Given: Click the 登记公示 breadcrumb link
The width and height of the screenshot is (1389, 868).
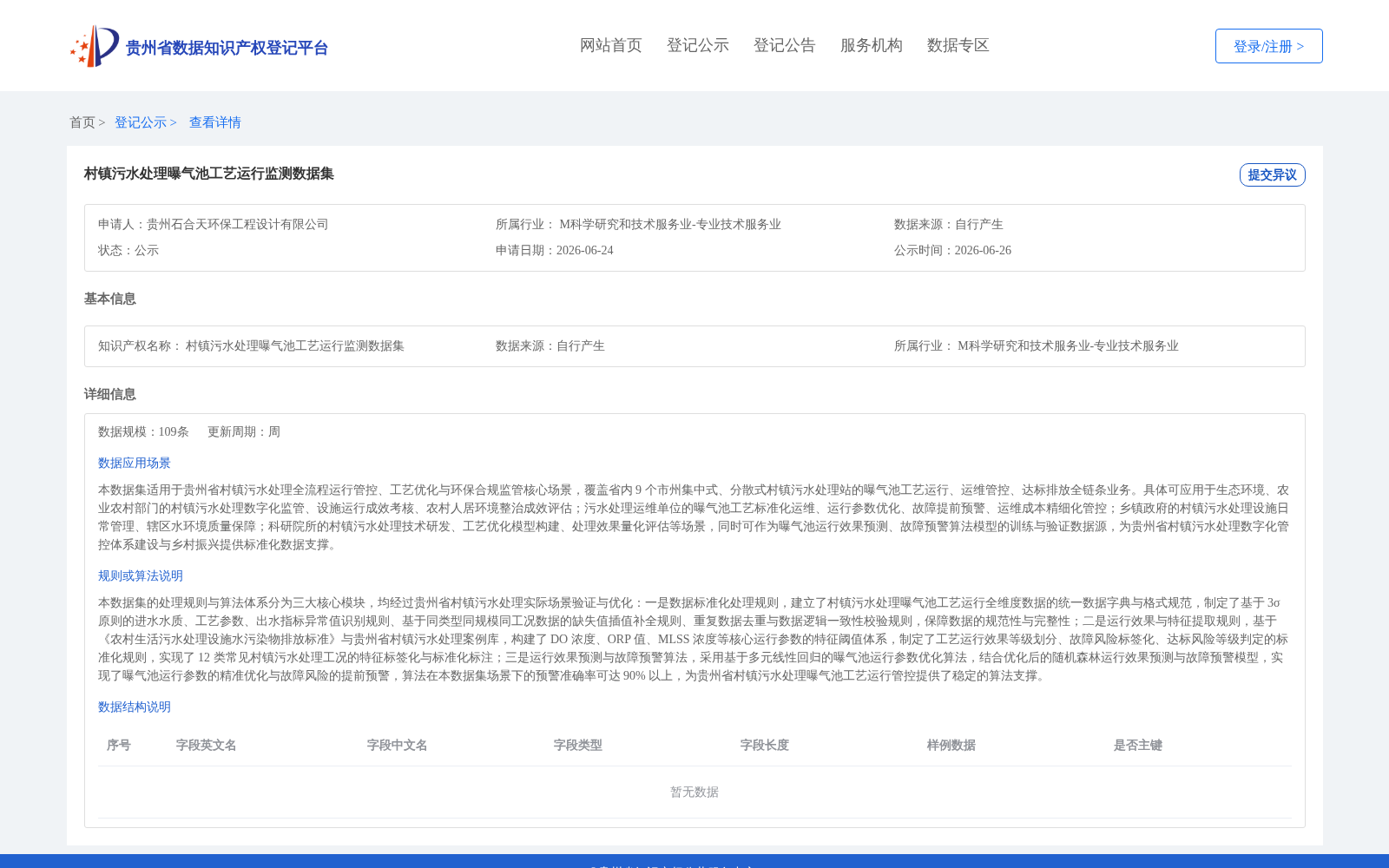Looking at the screenshot, I should click(141, 122).
